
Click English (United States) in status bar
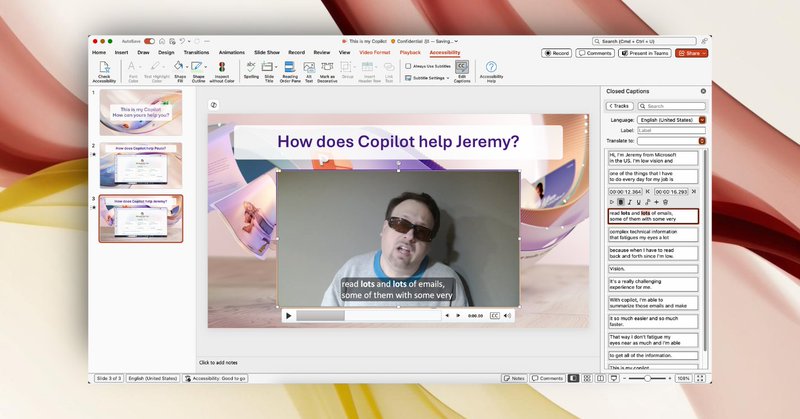click(153, 378)
